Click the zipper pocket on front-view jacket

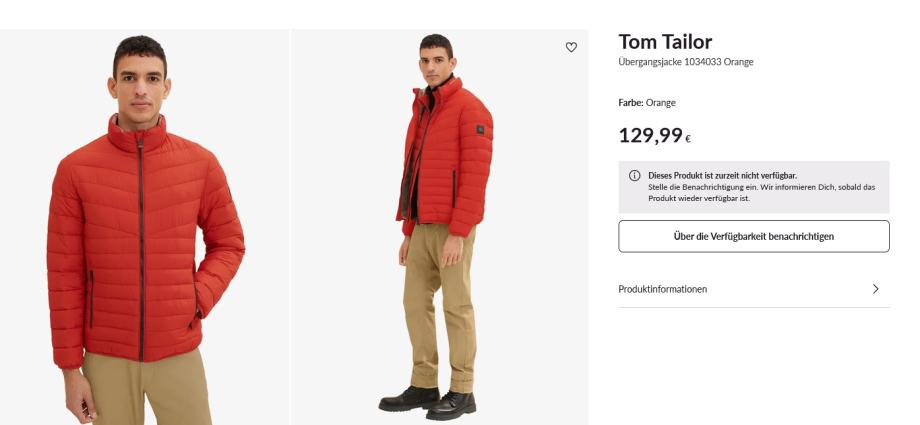click(91, 297)
